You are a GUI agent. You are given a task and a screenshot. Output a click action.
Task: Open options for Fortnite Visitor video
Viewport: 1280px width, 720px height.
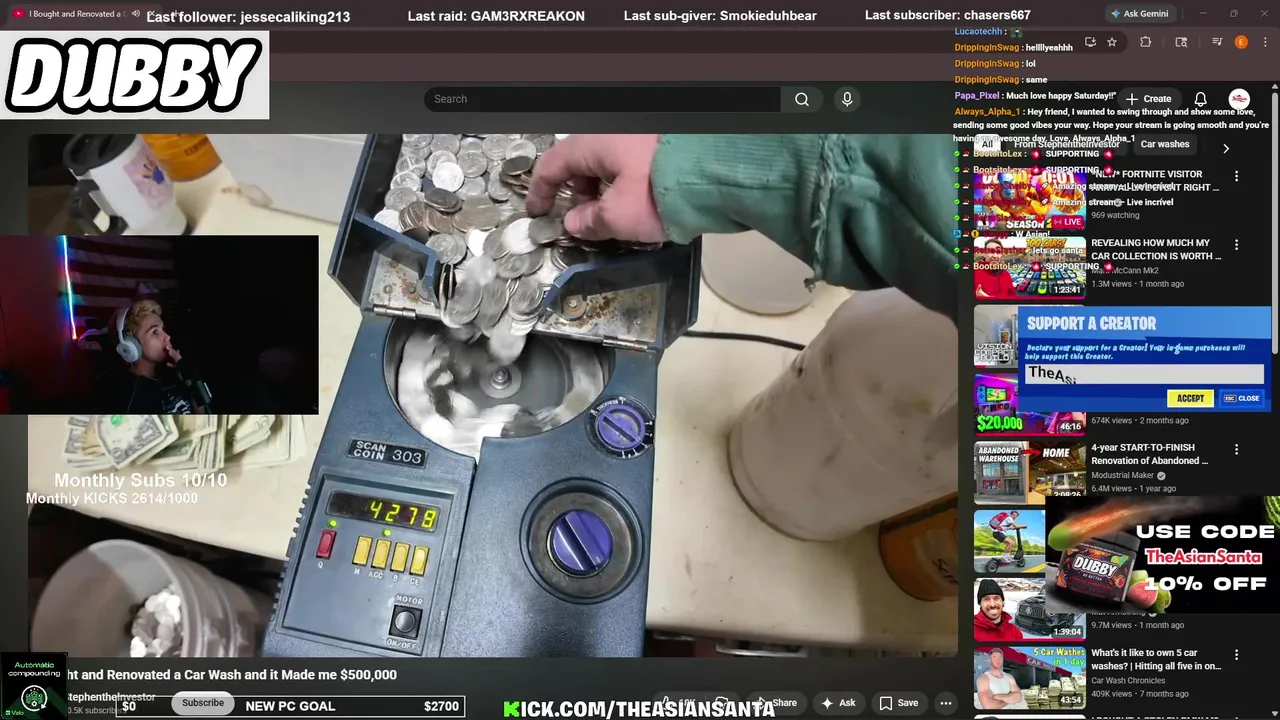pos(1236,176)
